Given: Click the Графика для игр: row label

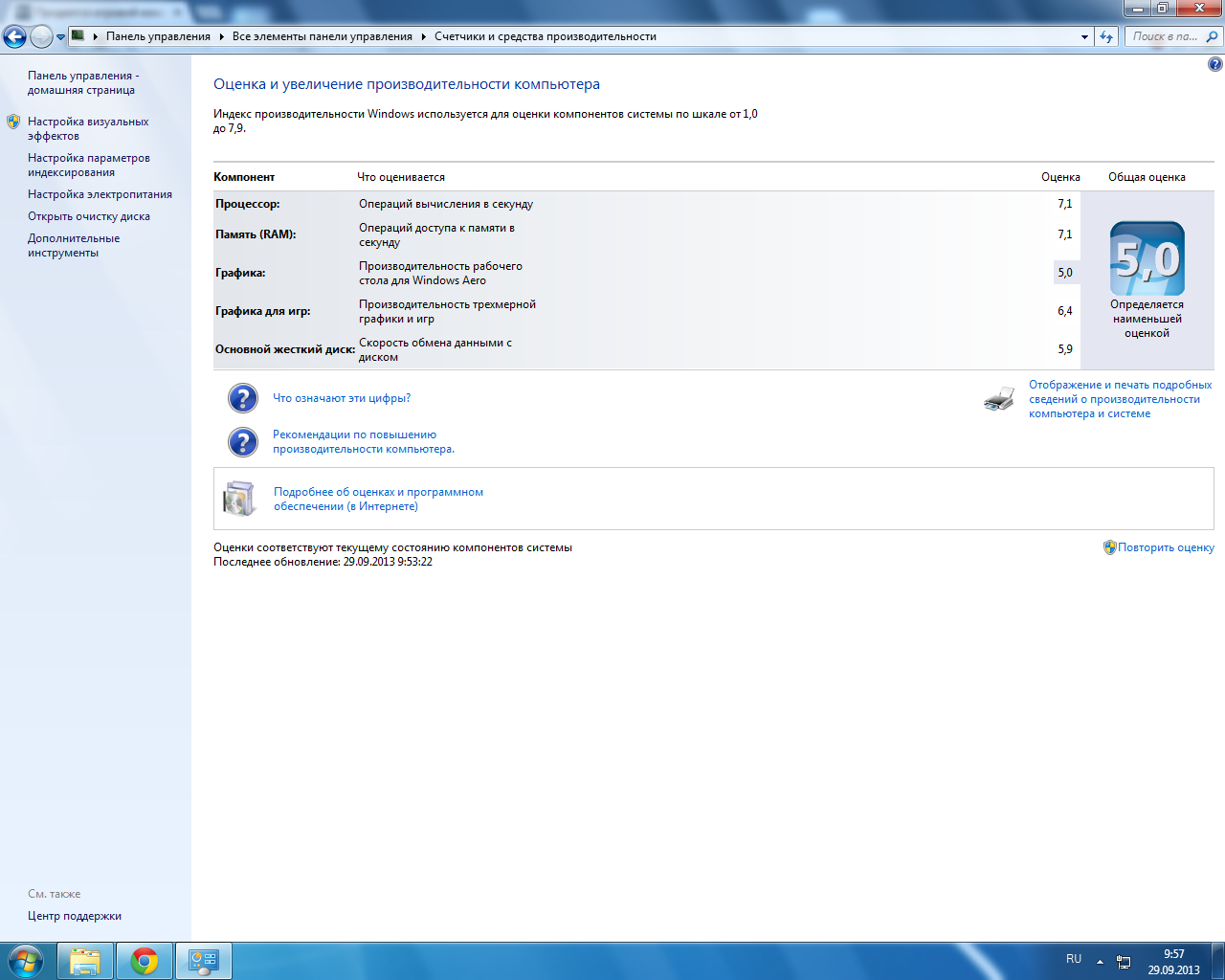Looking at the screenshot, I should coord(263,311).
